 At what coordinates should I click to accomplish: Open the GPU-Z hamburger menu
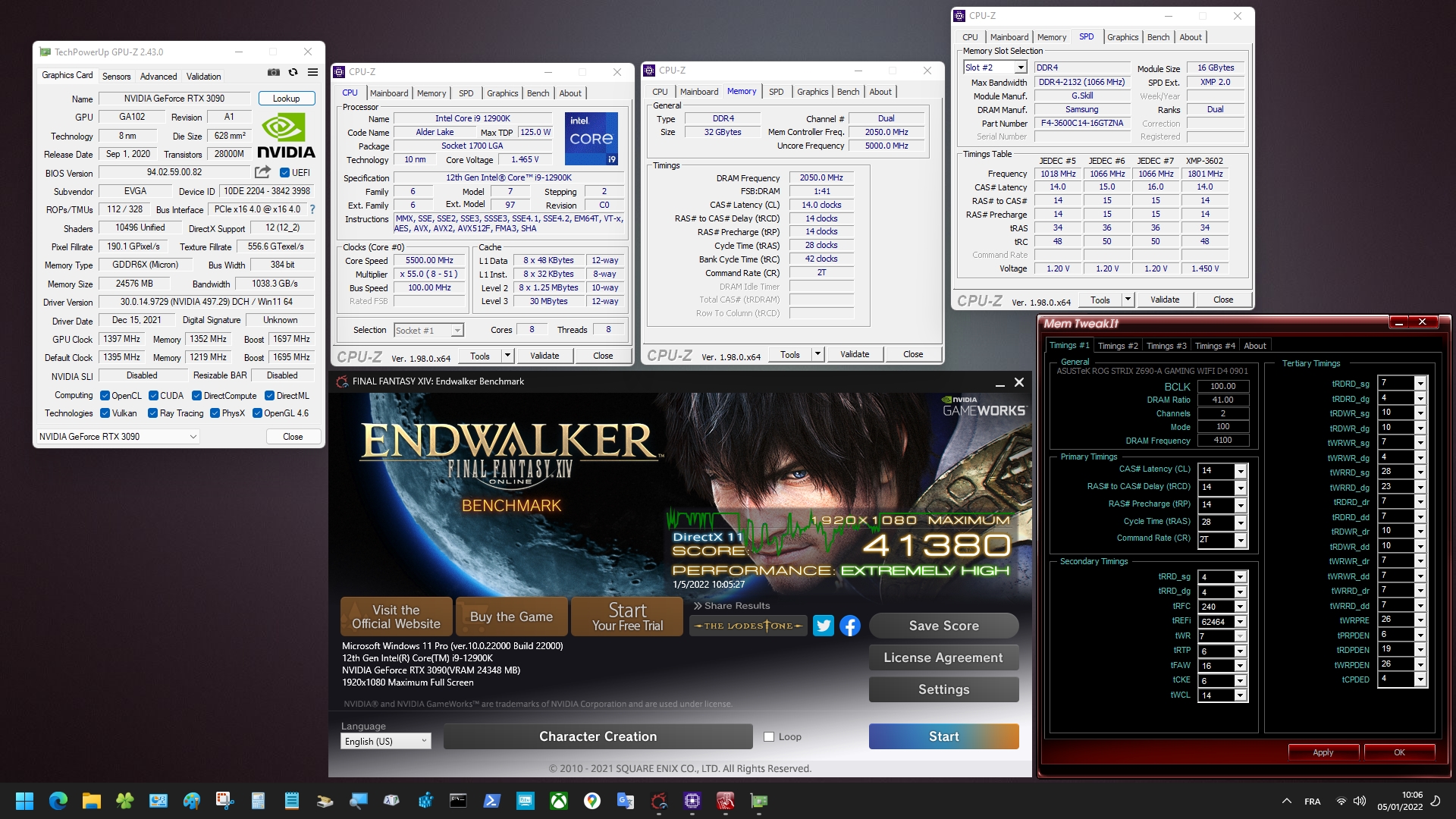coord(312,73)
